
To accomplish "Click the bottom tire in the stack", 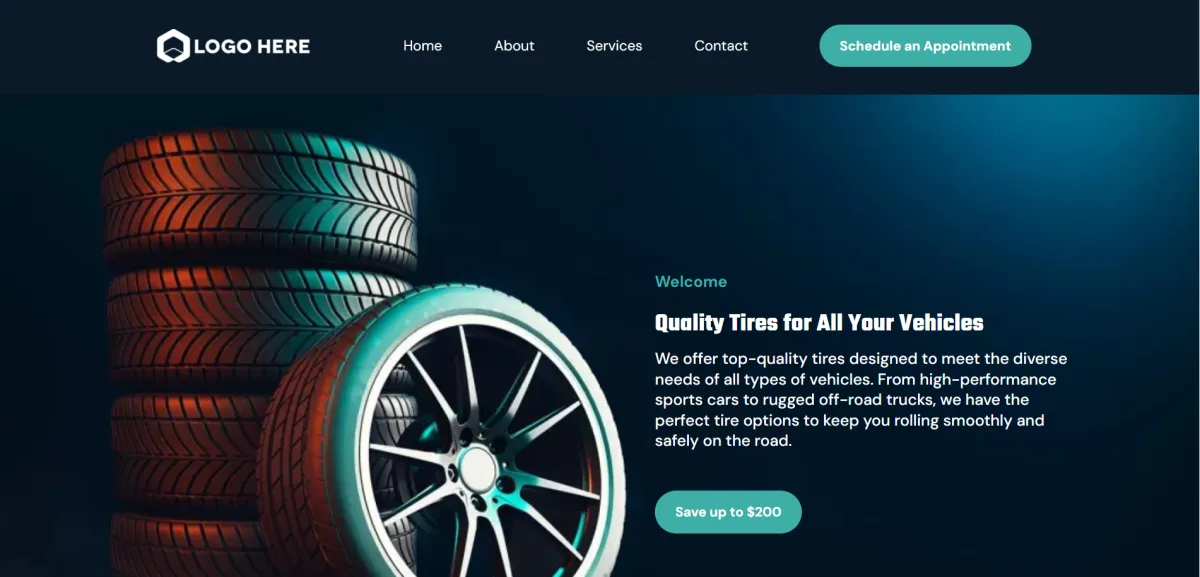I will coord(185,545).
